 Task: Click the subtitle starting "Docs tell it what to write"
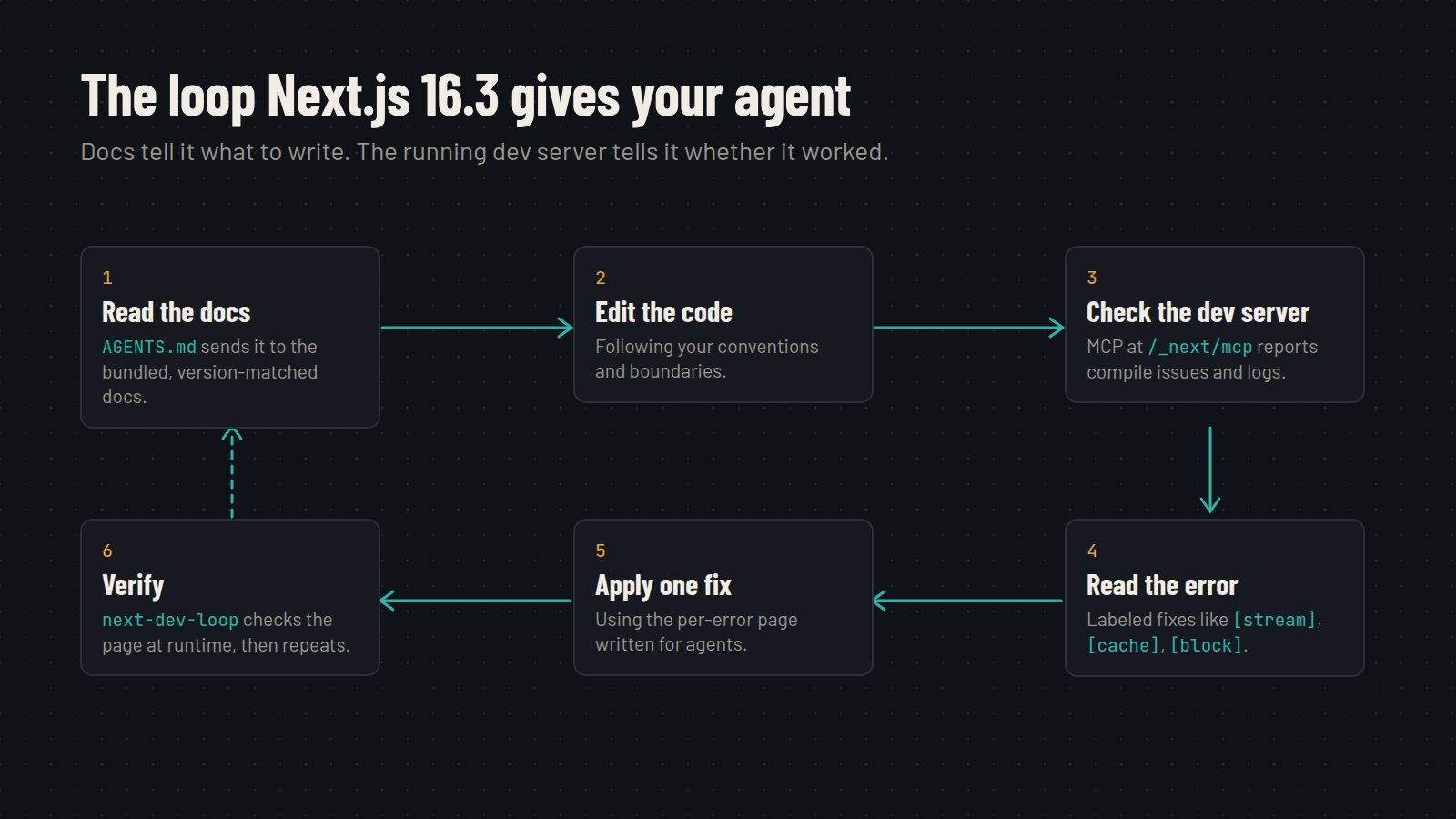coord(484,152)
